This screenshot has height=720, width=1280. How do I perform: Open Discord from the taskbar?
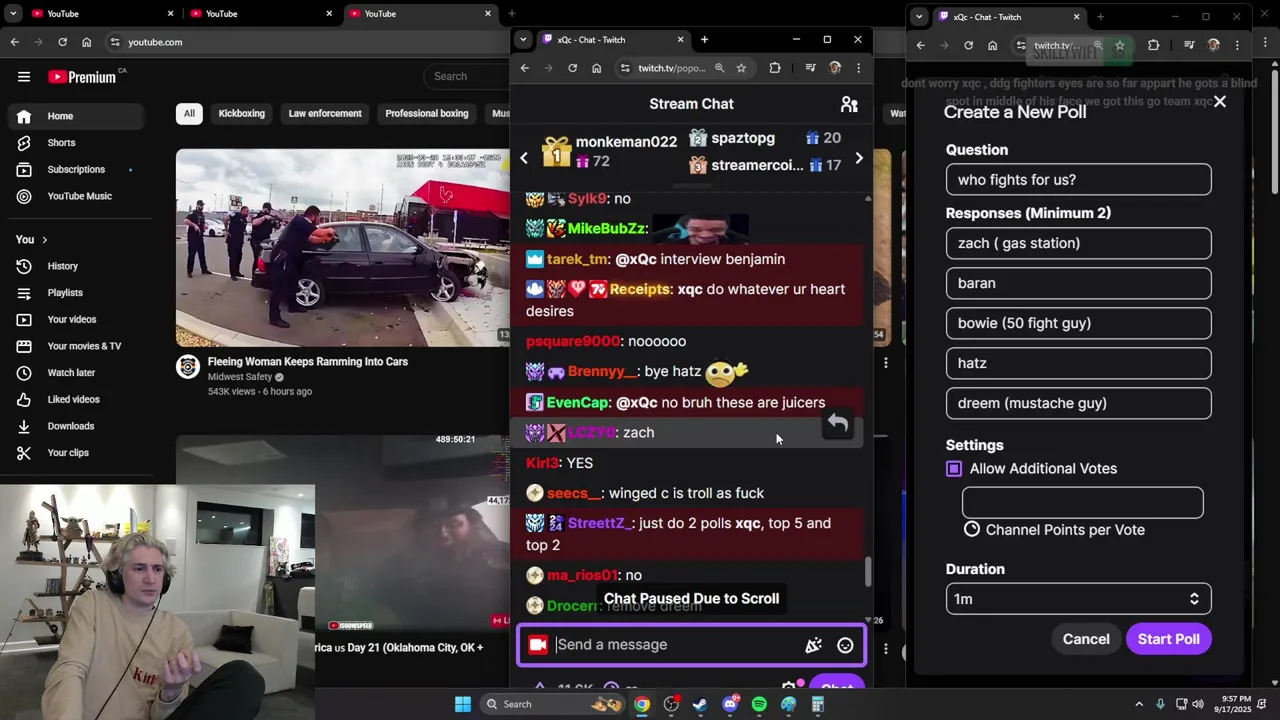[x=730, y=704]
